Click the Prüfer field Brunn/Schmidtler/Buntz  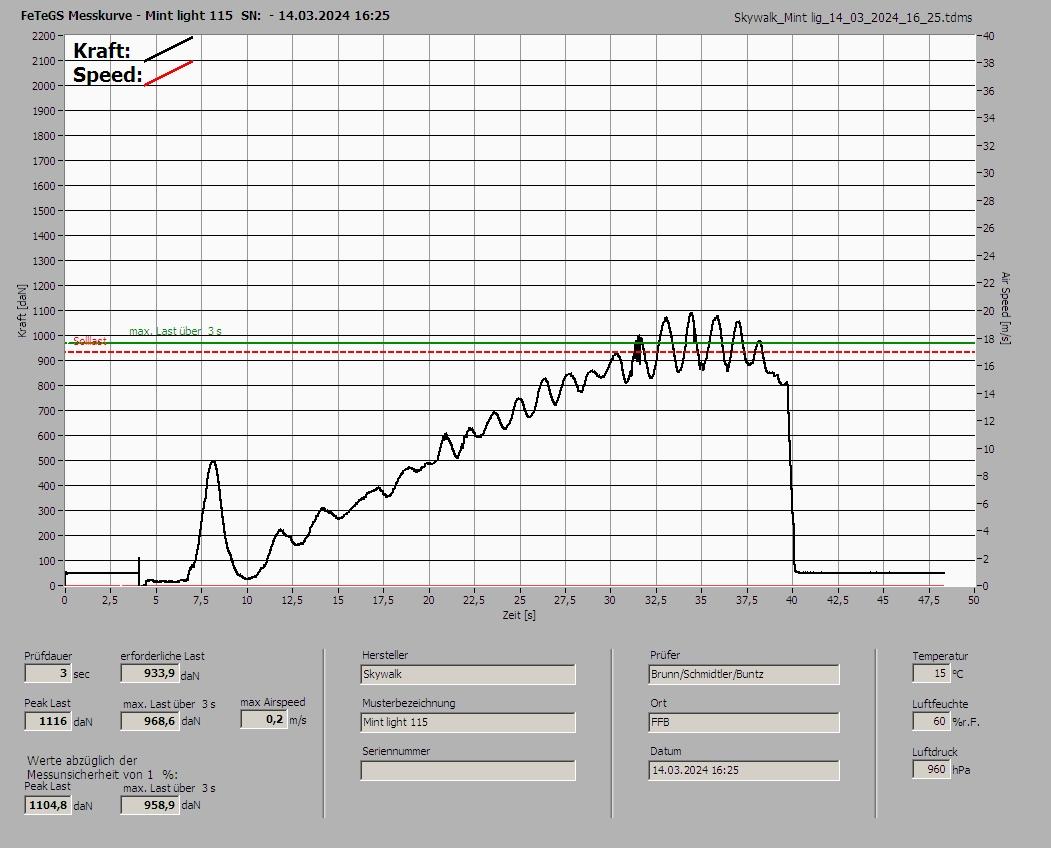744,674
